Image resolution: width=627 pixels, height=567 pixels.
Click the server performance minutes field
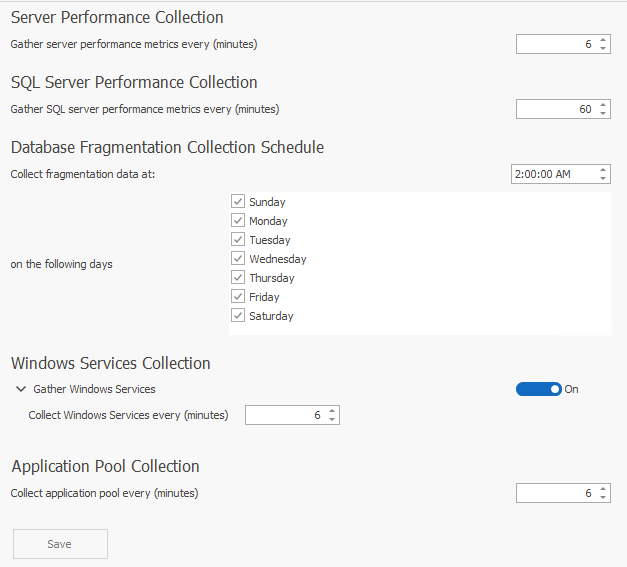[555, 44]
